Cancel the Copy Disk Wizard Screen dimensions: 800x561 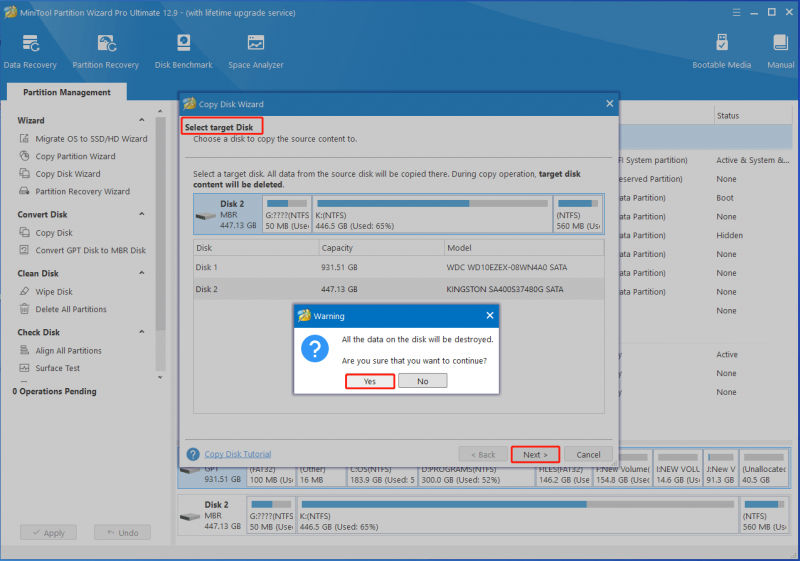[x=588, y=454]
